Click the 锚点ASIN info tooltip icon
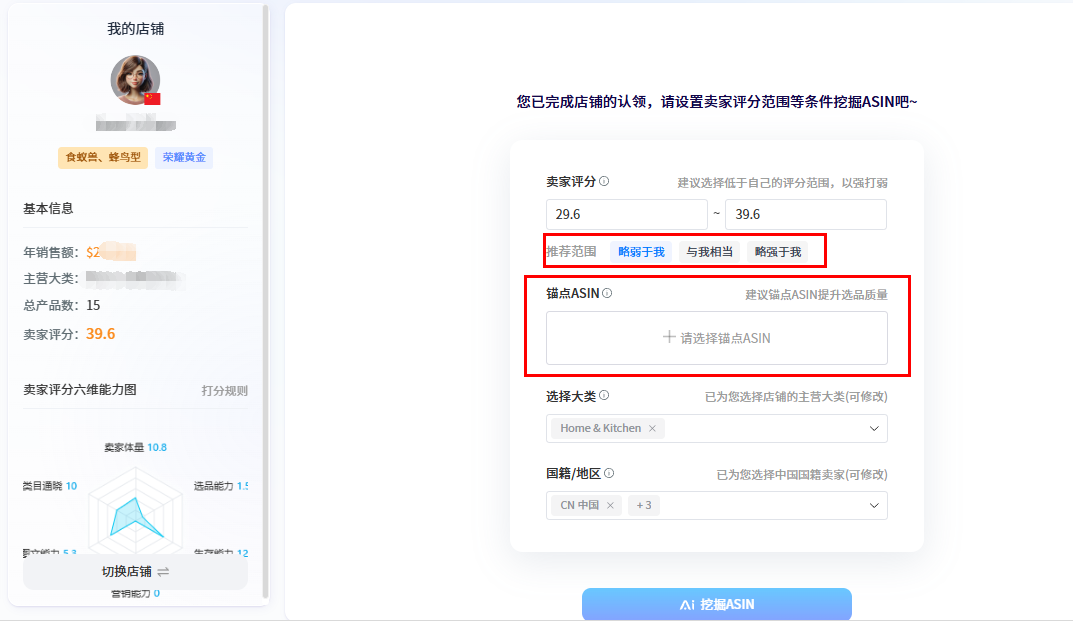This screenshot has width=1073, height=621. click(607, 293)
